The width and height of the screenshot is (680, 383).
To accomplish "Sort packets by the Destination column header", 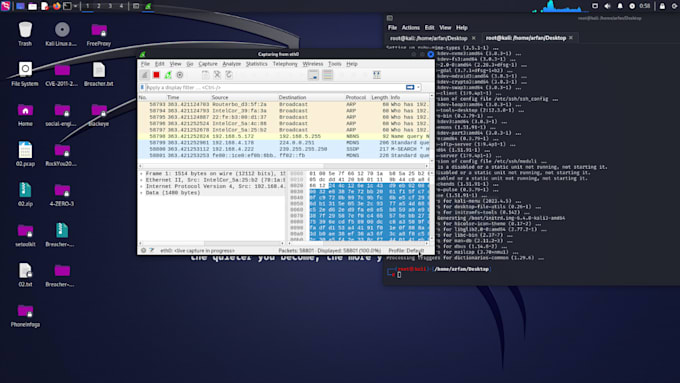I will pos(292,98).
